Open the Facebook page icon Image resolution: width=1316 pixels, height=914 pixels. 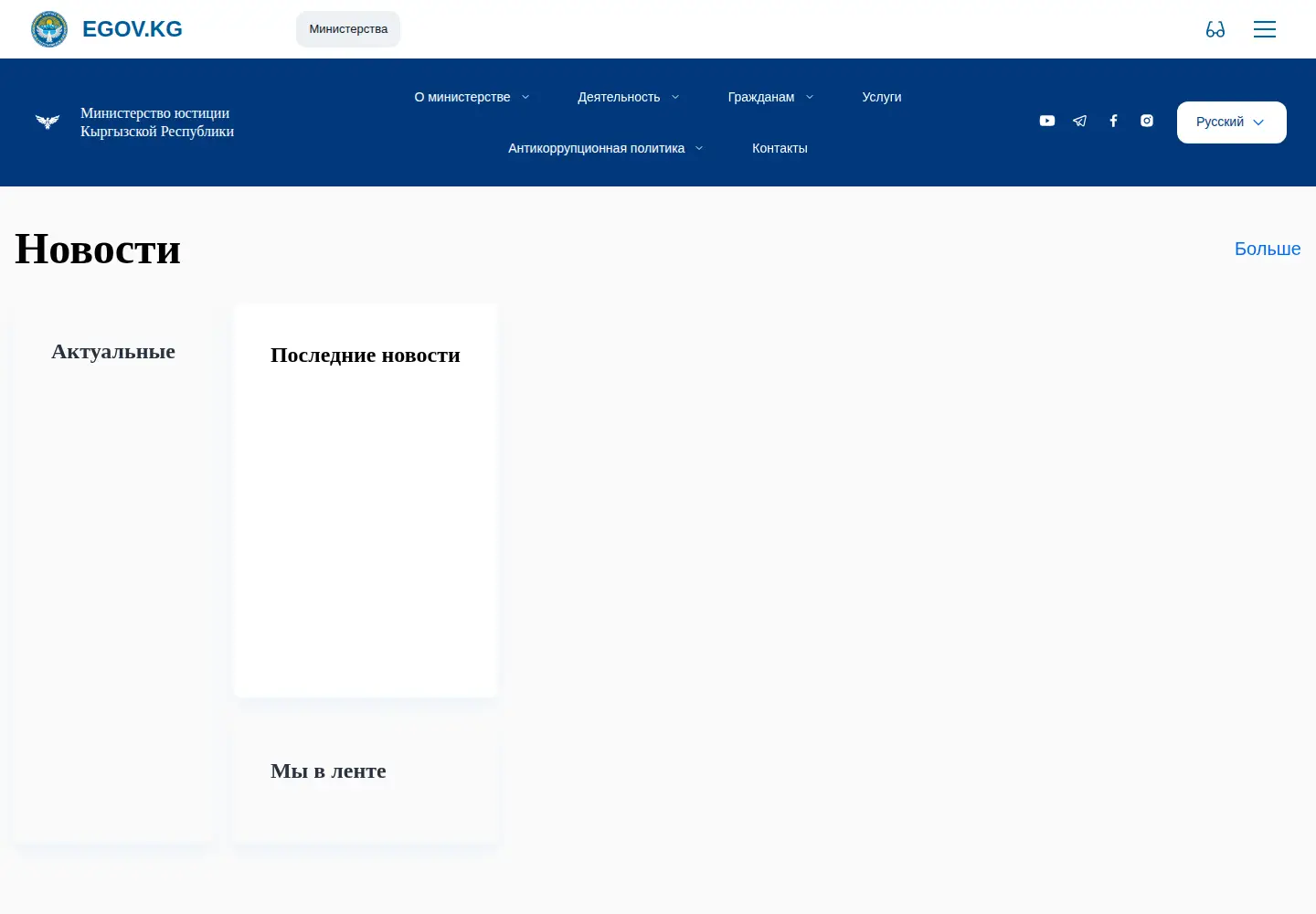(1113, 121)
